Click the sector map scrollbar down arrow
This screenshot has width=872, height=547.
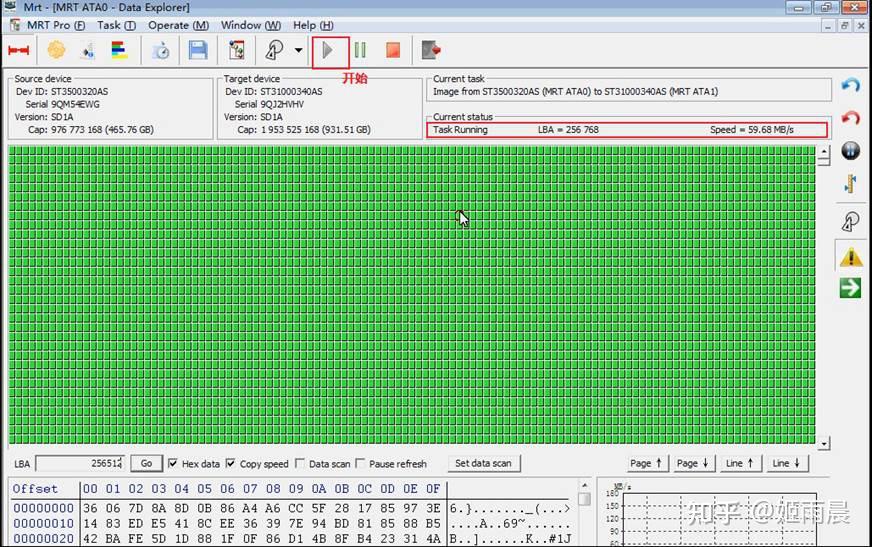click(824, 443)
